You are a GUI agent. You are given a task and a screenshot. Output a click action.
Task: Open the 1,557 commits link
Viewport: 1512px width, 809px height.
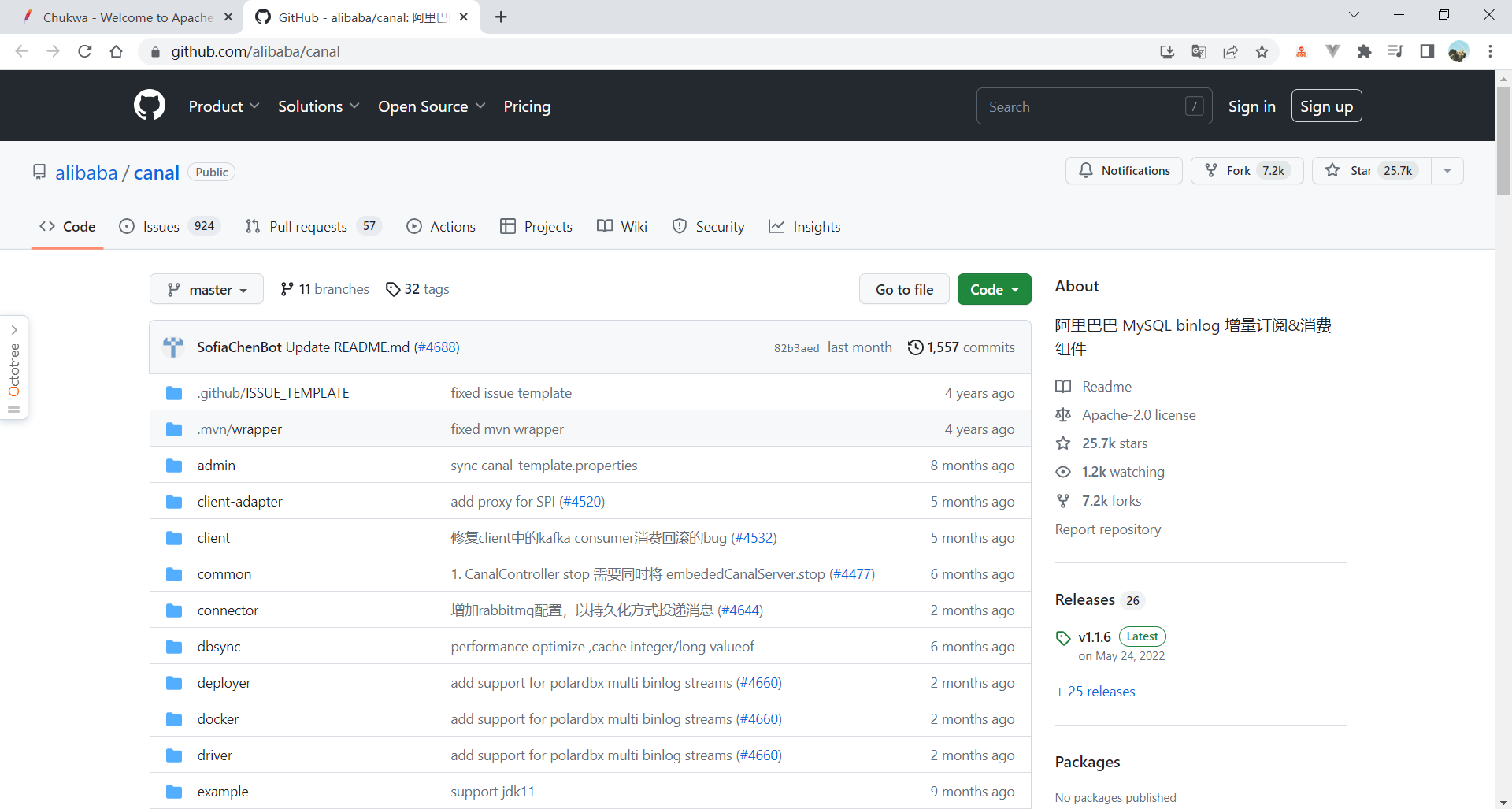click(962, 347)
